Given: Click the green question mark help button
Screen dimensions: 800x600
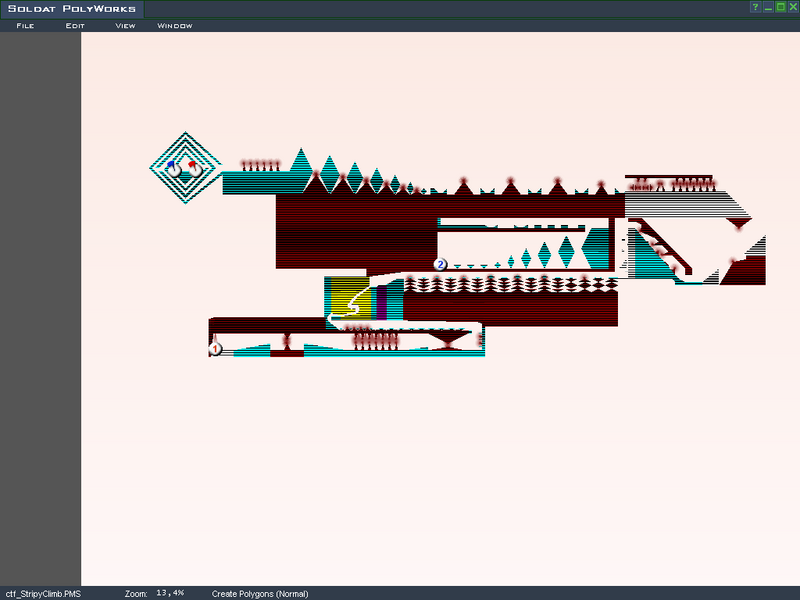Looking at the screenshot, I should click(x=756, y=7).
